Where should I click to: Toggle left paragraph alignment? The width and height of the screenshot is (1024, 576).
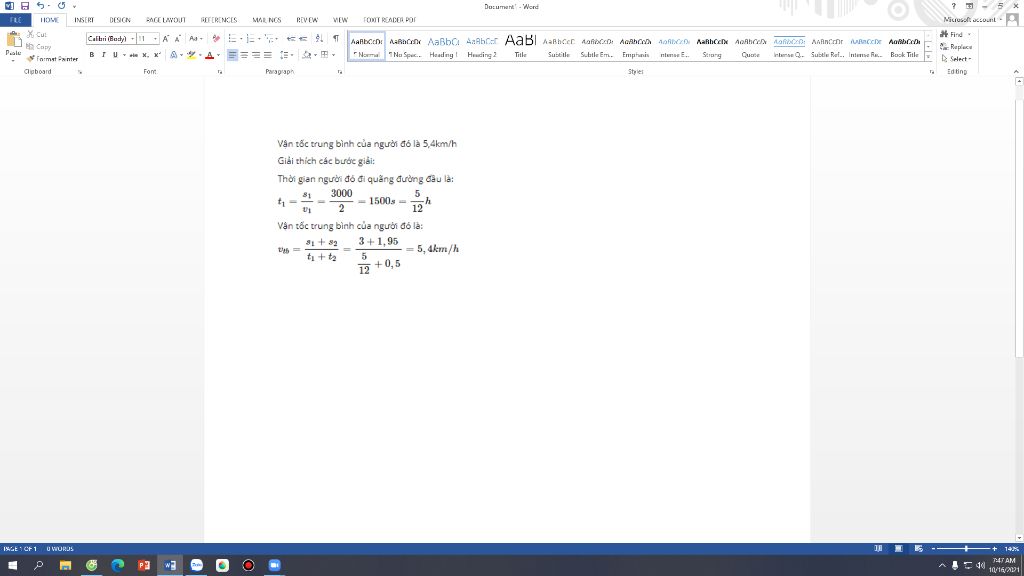232,55
